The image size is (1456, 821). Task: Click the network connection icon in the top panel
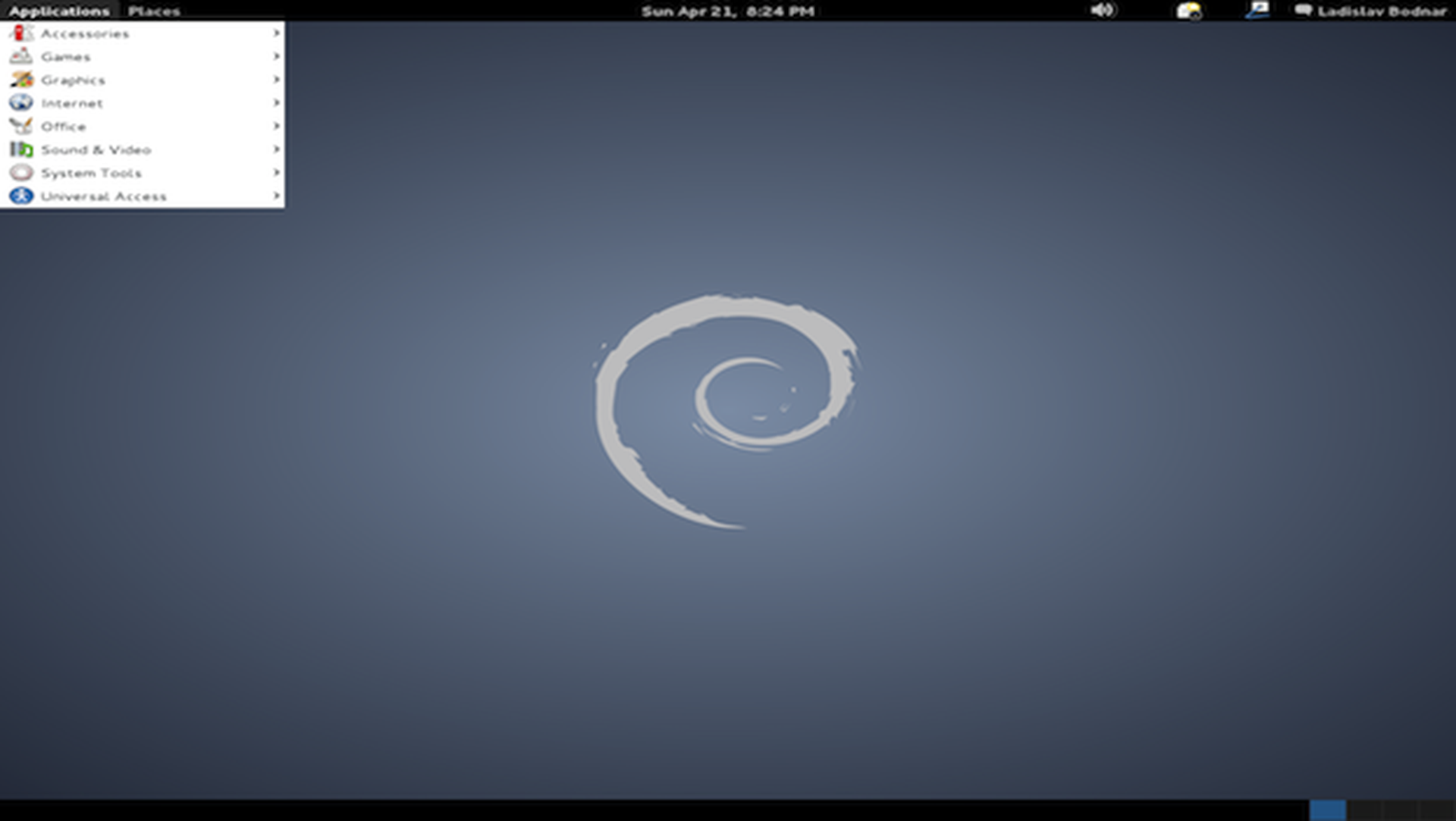pos(1257,11)
